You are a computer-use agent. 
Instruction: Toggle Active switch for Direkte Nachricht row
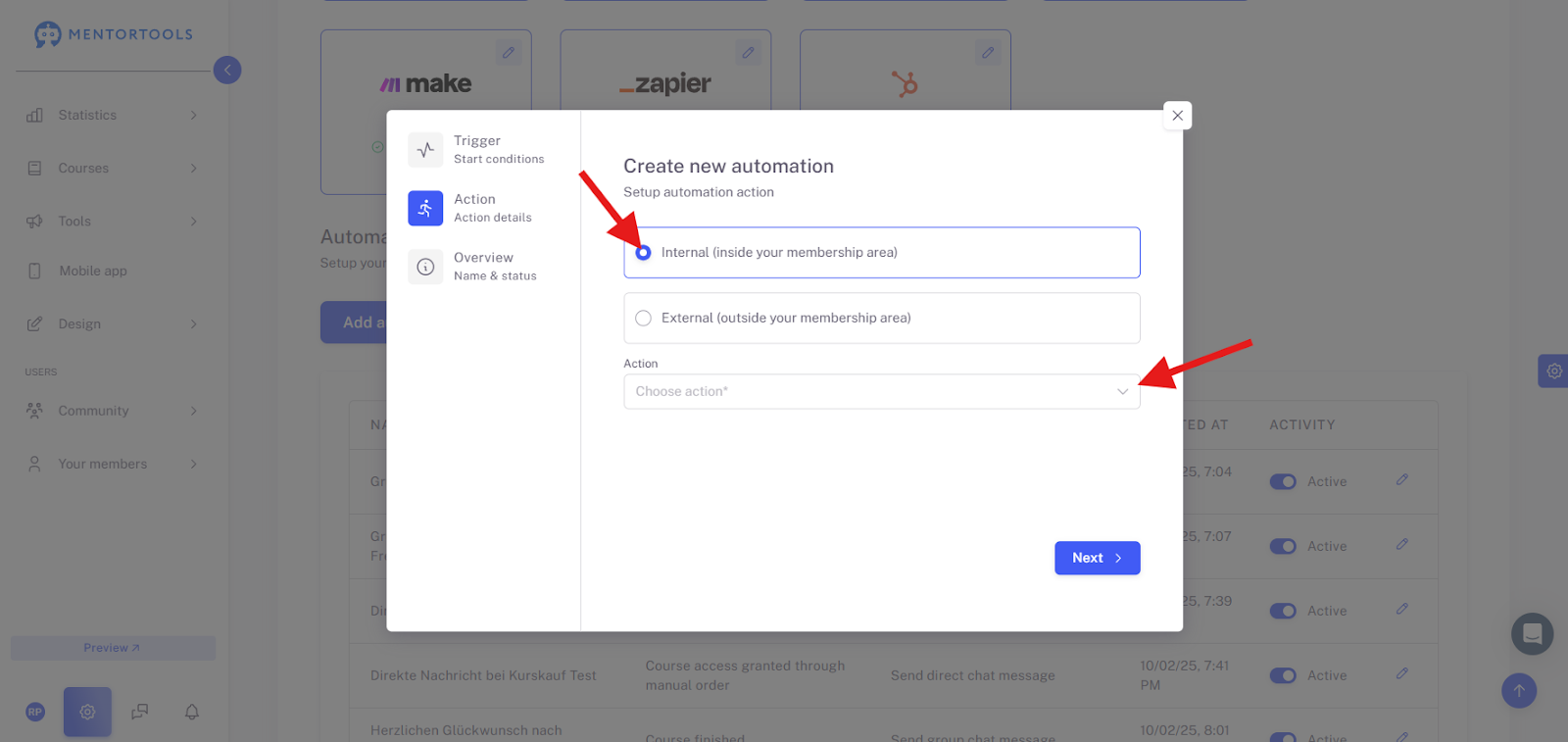point(1283,675)
